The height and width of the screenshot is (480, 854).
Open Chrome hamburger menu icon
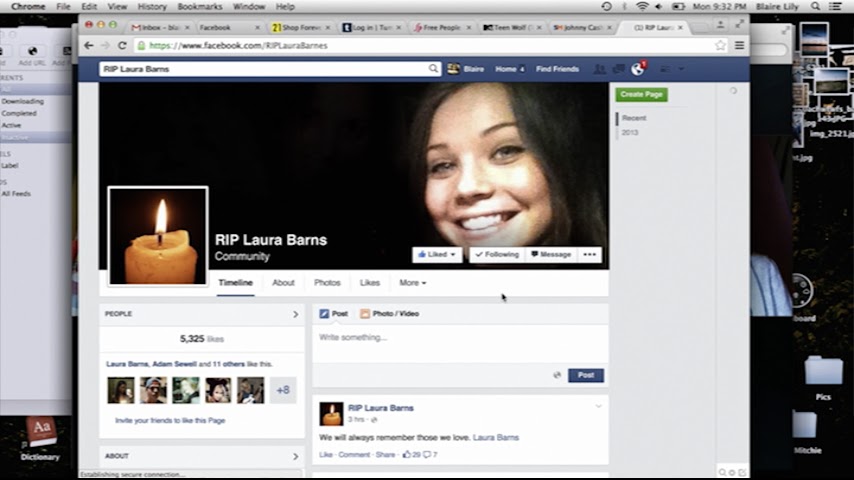pos(739,45)
